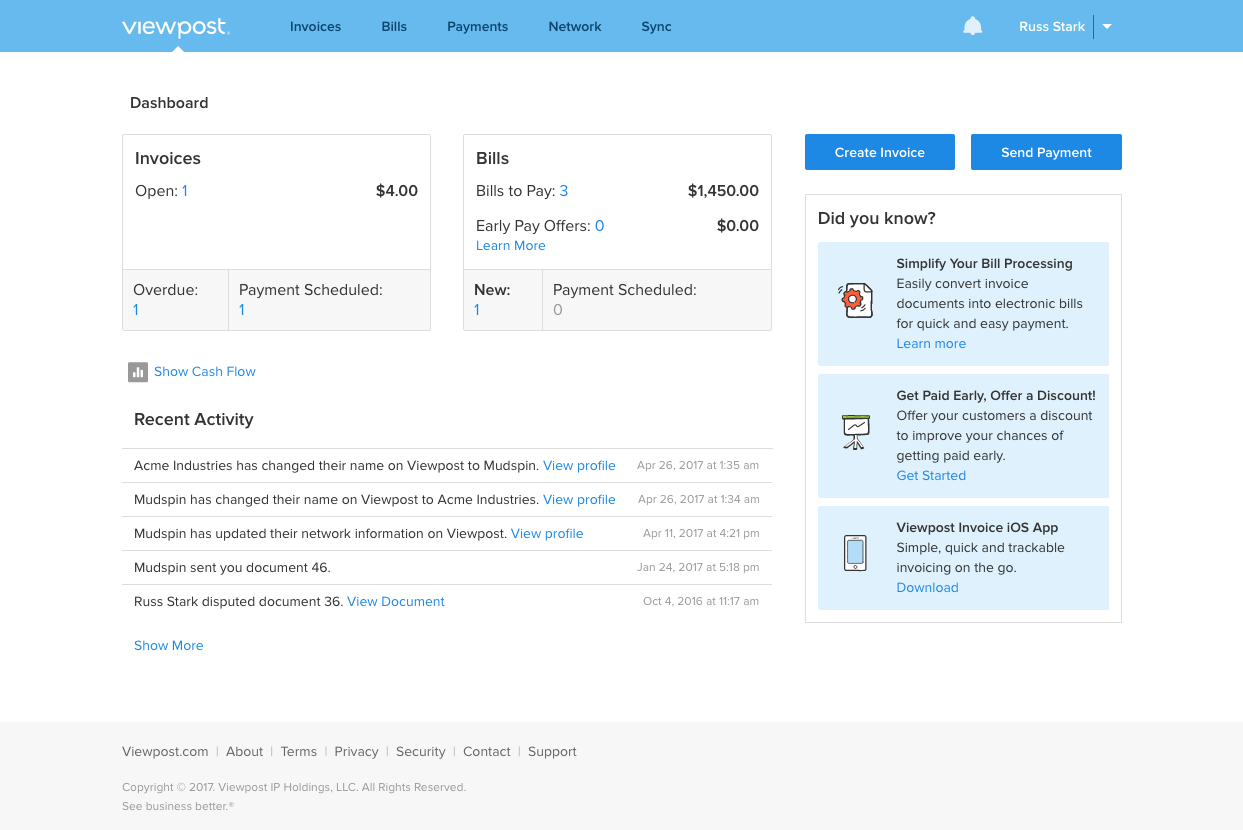Screen dimensions: 1243x830
Task: Click Get Started under Get Paid Early
Action: pos(931,476)
